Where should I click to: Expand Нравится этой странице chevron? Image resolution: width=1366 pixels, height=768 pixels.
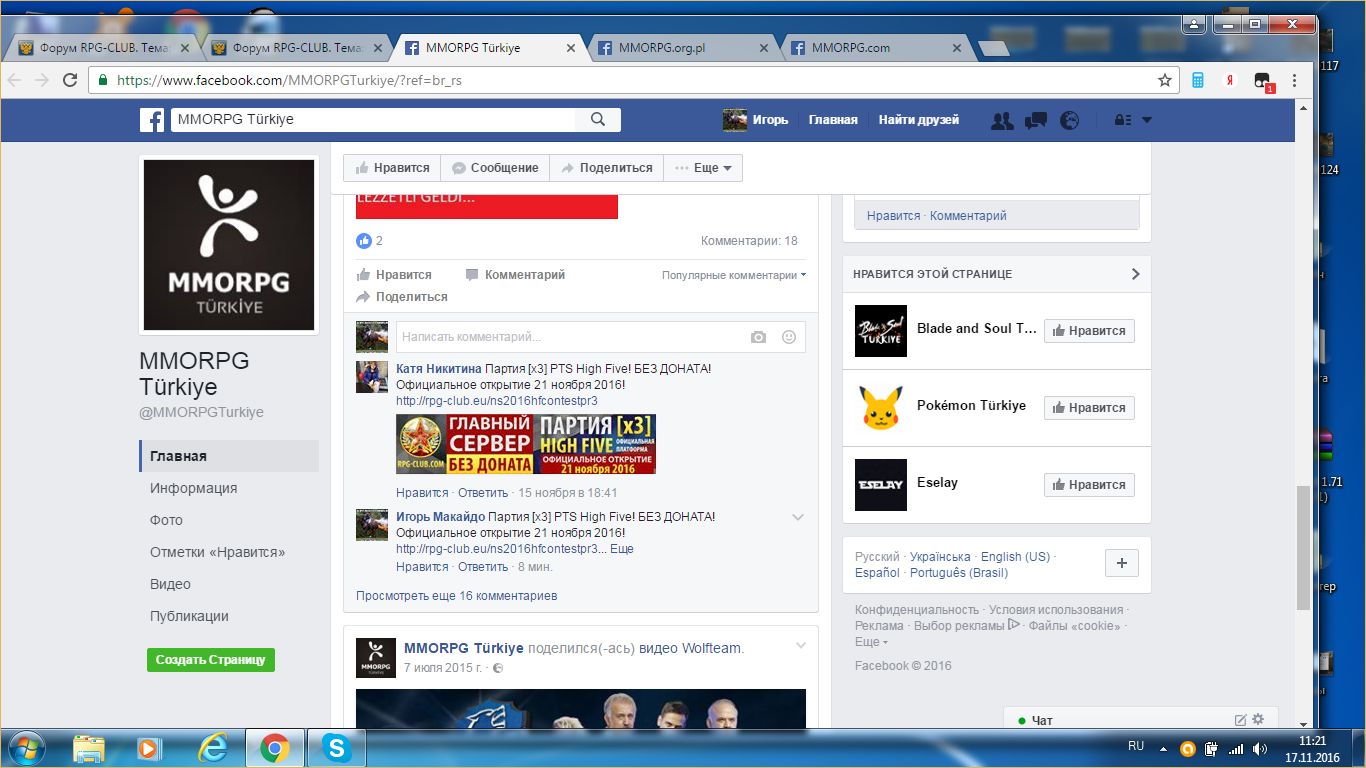(1135, 274)
